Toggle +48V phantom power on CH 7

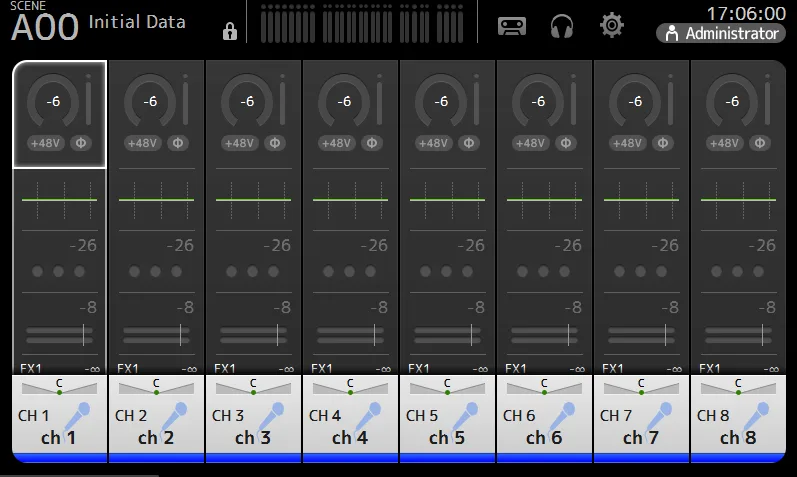click(x=627, y=143)
